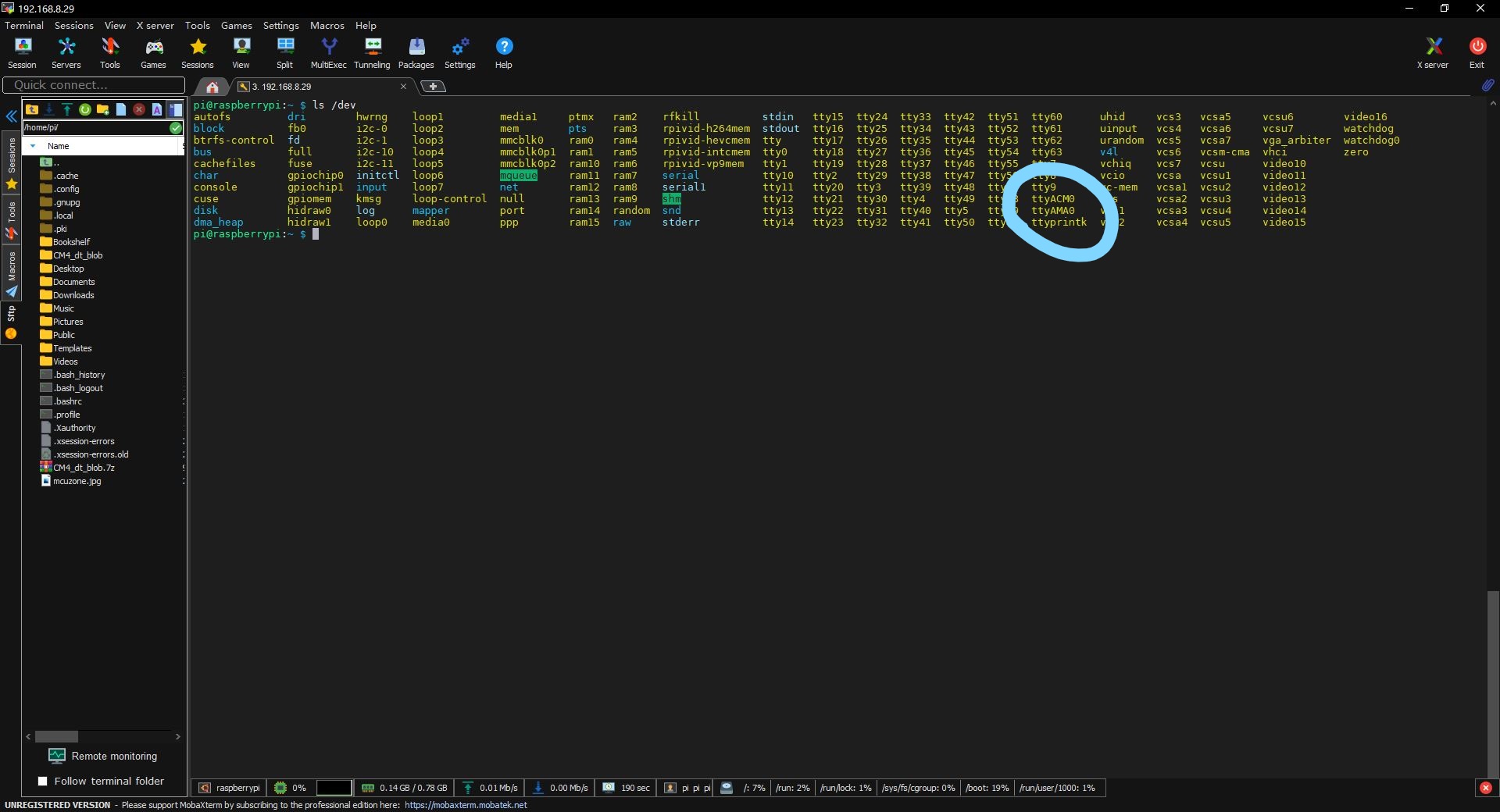This screenshot has width=1500, height=812.
Task: Open the Terminal menu
Action: pyautogui.click(x=24, y=25)
